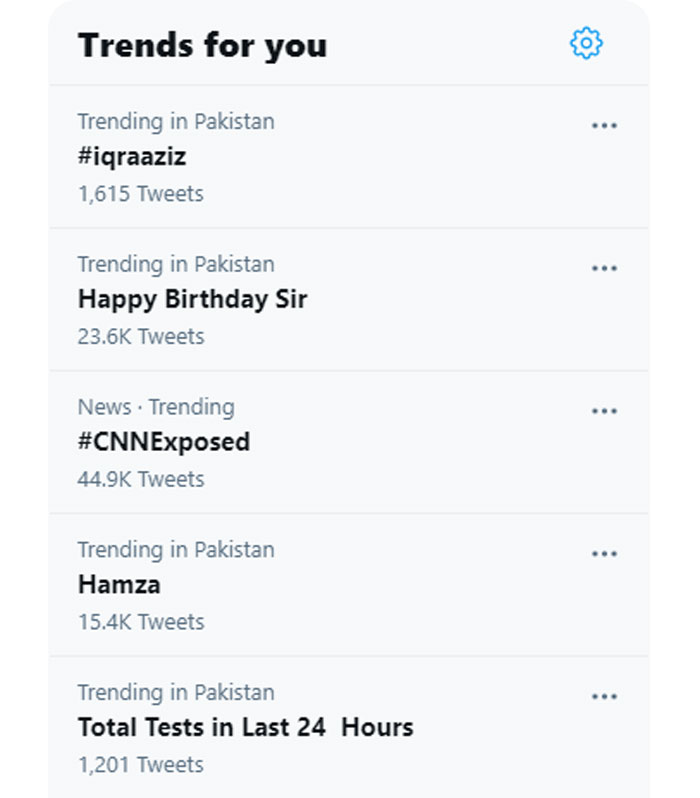Image resolution: width=700 pixels, height=798 pixels.
Task: View the Happy Birthday Sir trend
Action: click(x=192, y=300)
